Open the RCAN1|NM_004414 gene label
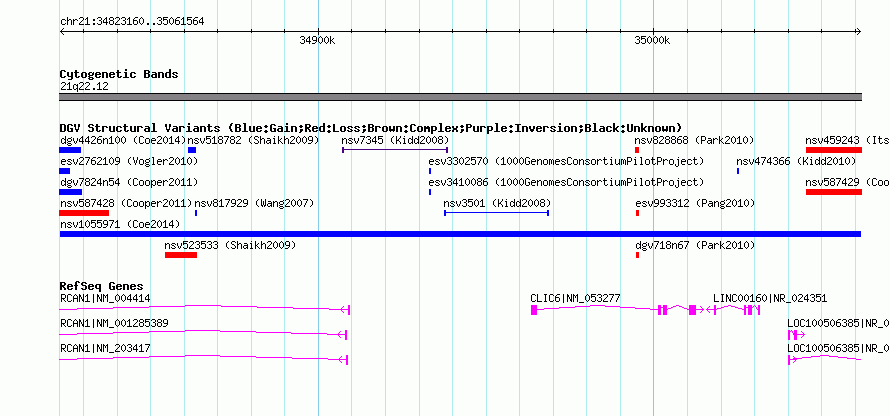890x416 pixels. pos(105,298)
